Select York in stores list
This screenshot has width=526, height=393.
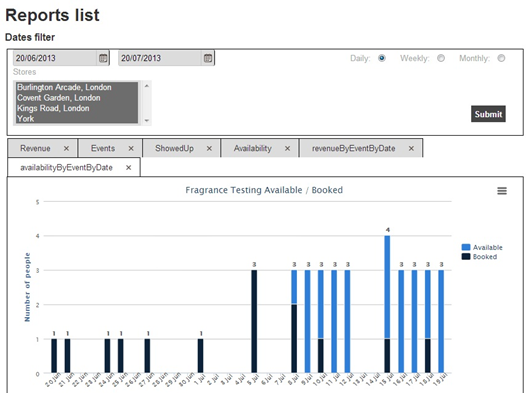coord(77,118)
